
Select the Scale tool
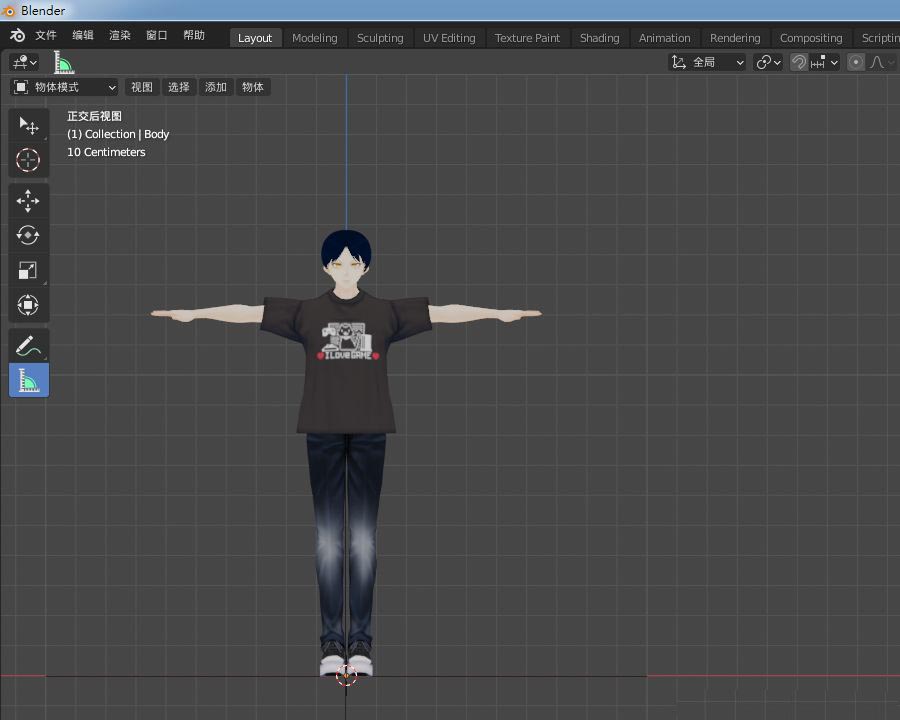pyautogui.click(x=28, y=270)
